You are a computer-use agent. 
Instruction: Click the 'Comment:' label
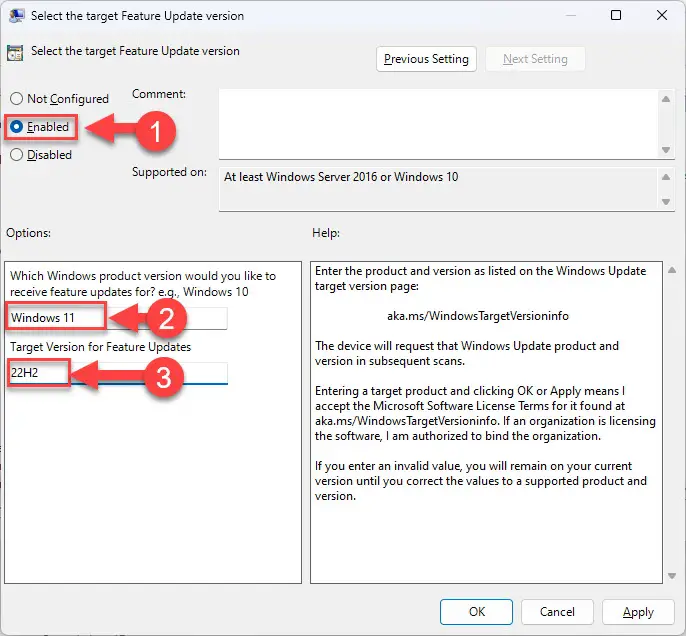(159, 94)
